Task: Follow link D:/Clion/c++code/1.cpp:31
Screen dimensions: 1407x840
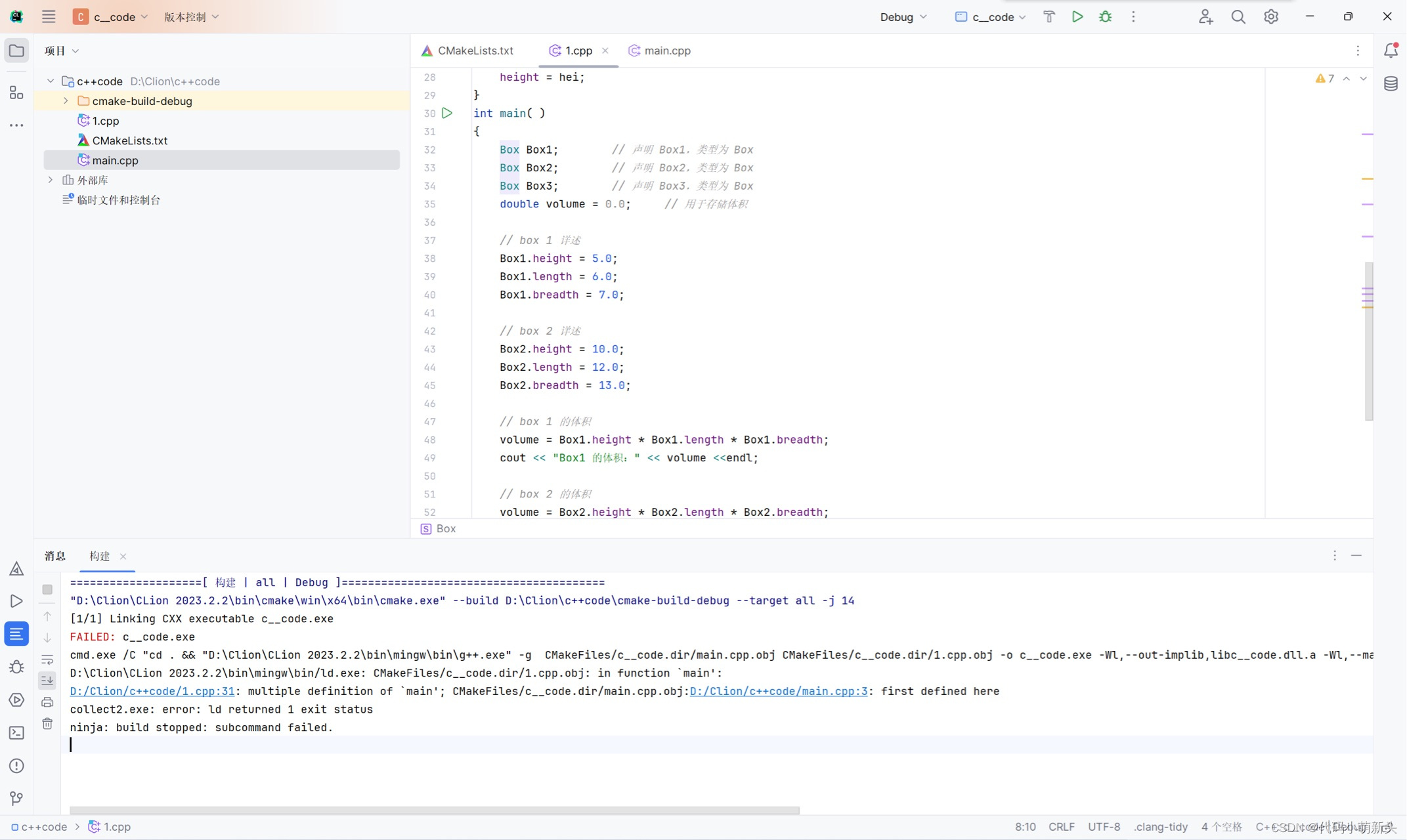Action: pyautogui.click(x=152, y=691)
